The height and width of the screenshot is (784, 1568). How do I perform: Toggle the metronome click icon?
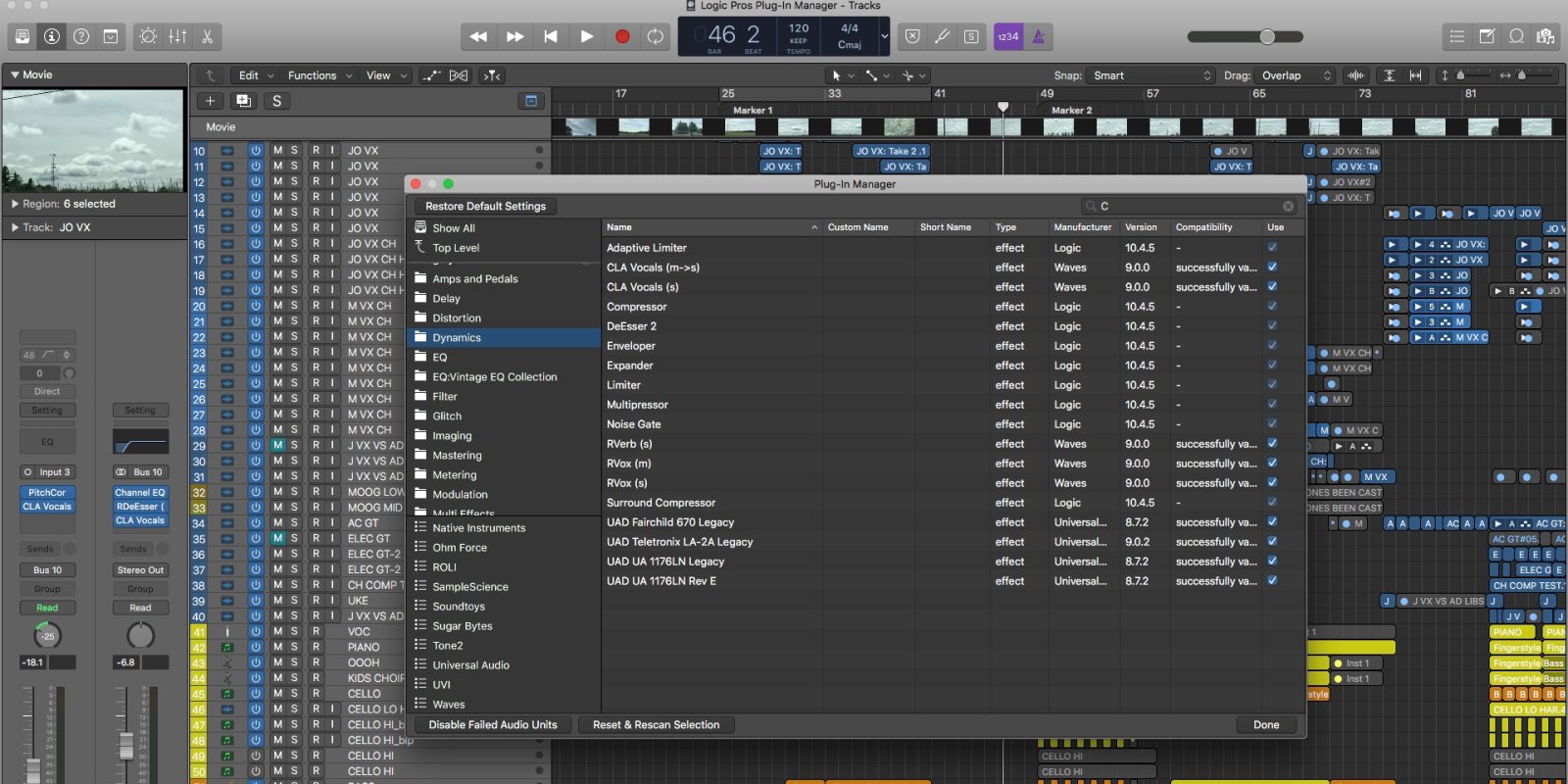click(x=1038, y=36)
